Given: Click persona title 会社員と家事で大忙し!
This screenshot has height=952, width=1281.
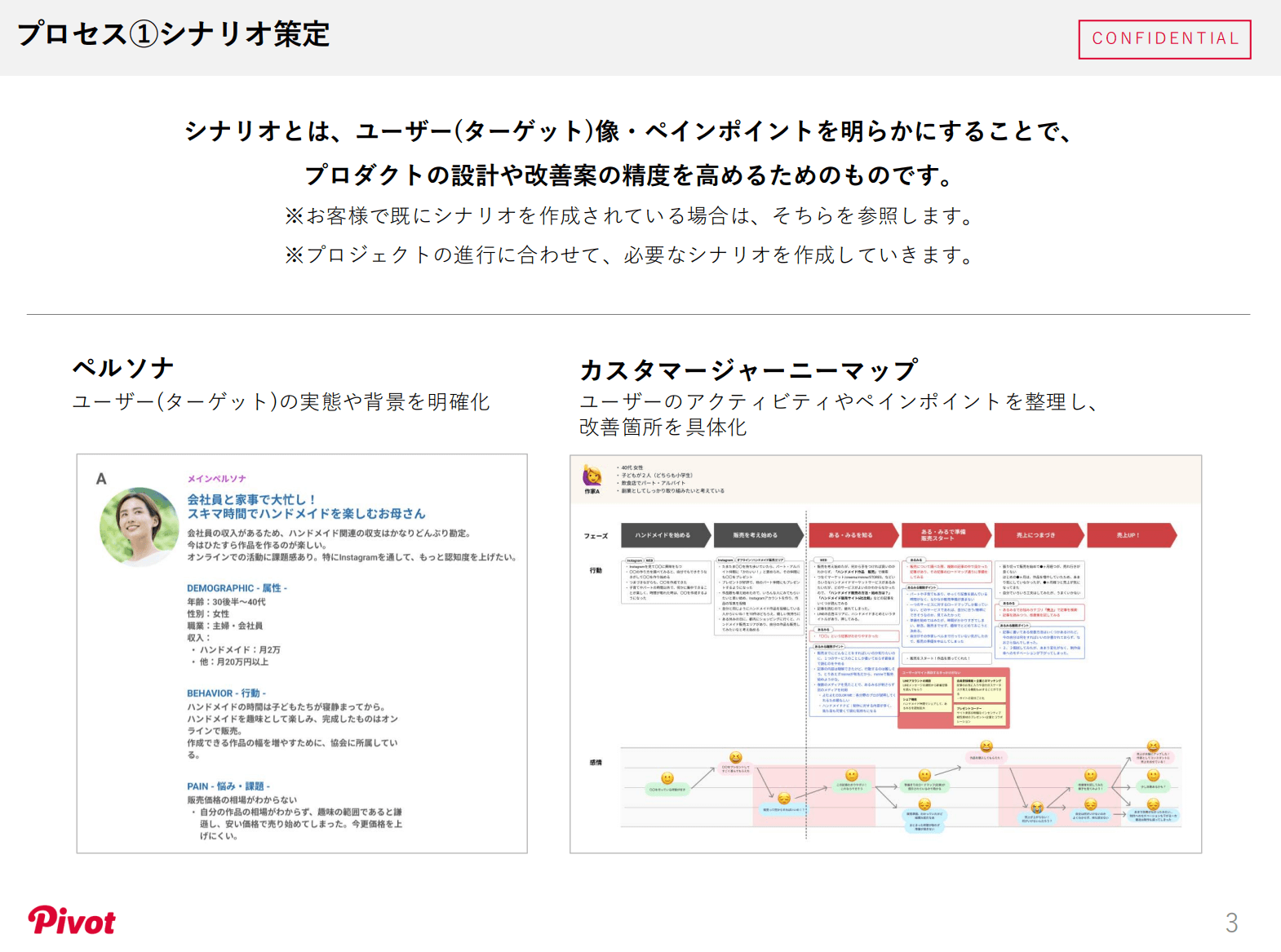Looking at the screenshot, I should [x=251, y=499].
